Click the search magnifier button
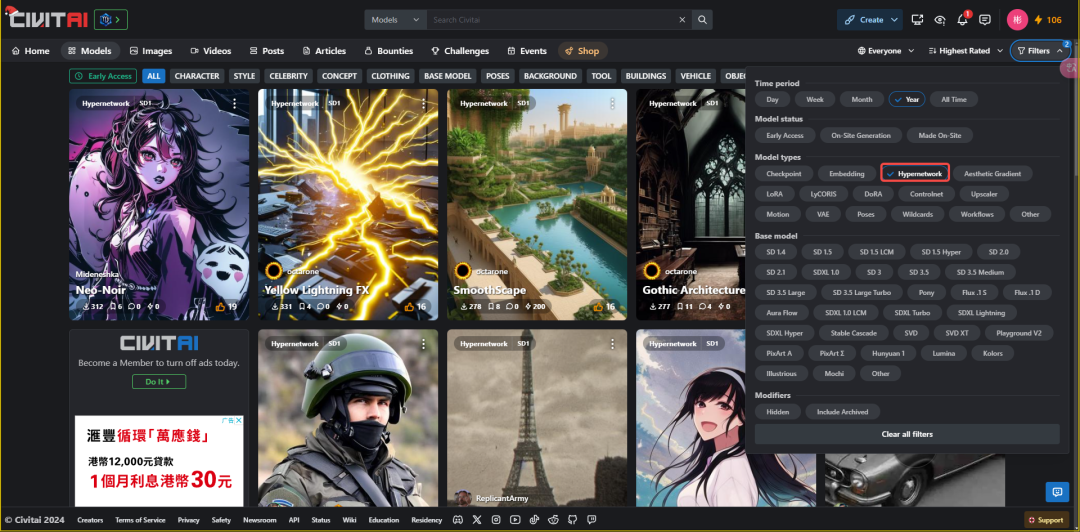The width and height of the screenshot is (1080, 532). click(x=703, y=20)
